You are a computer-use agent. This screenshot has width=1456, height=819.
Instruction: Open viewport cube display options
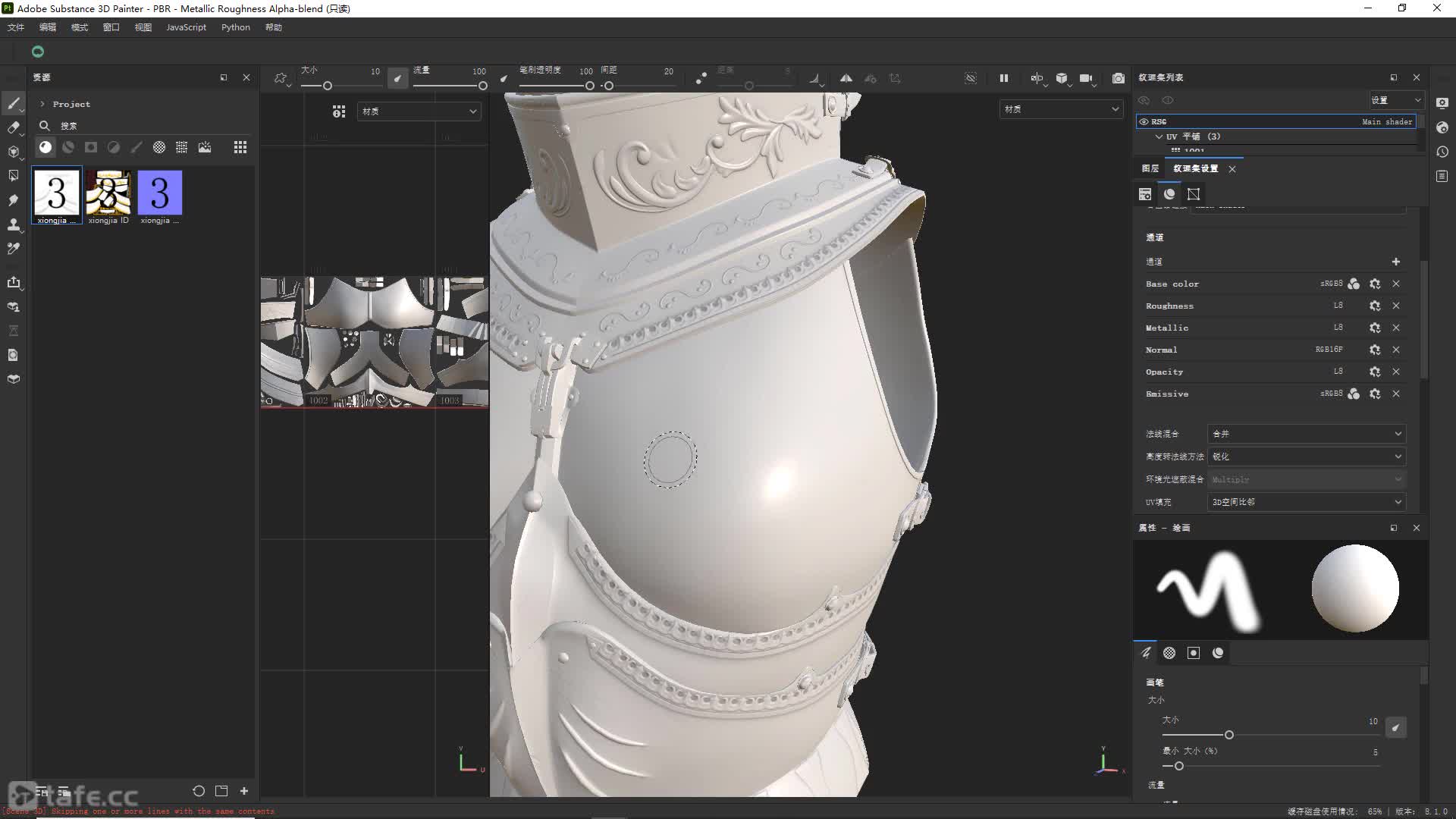[x=1062, y=78]
